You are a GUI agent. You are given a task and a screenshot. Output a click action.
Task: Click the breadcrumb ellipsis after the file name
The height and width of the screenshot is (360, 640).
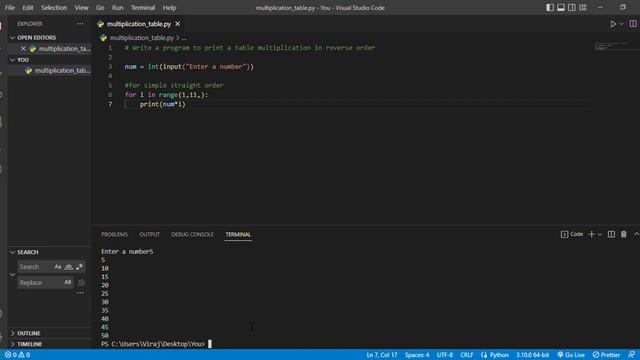point(184,38)
